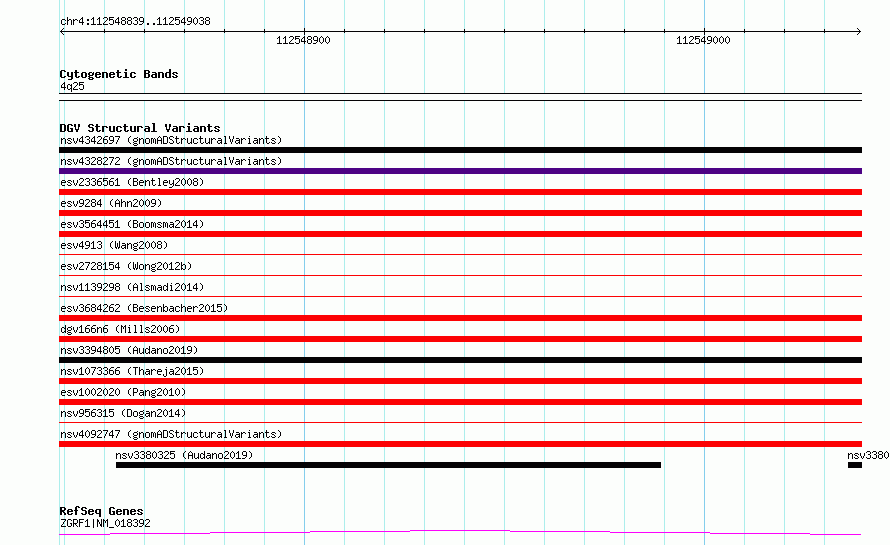
Task: Select the DGV Structural Variants track title
Action: (x=140, y=128)
